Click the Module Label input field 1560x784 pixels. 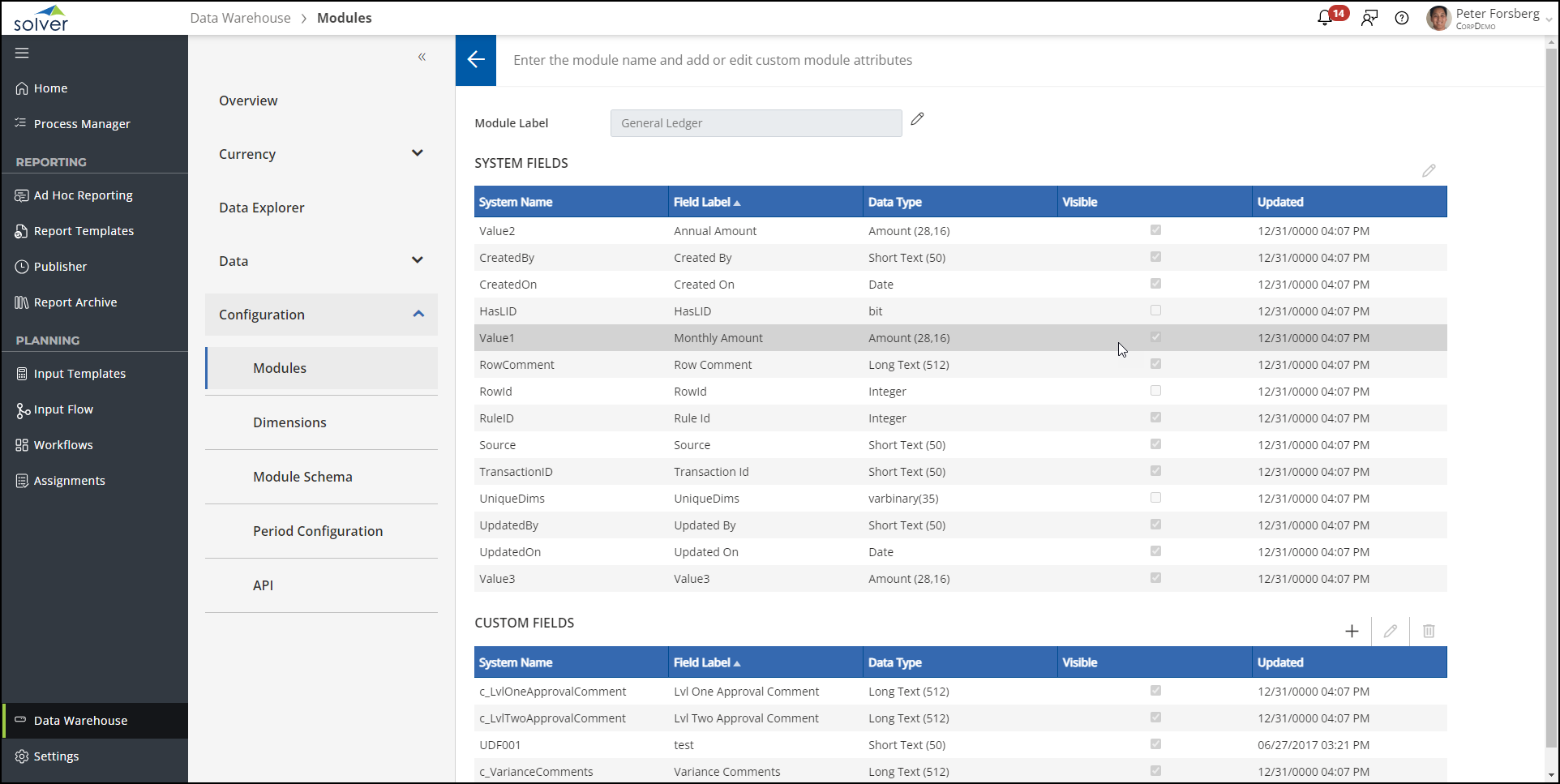pos(756,123)
